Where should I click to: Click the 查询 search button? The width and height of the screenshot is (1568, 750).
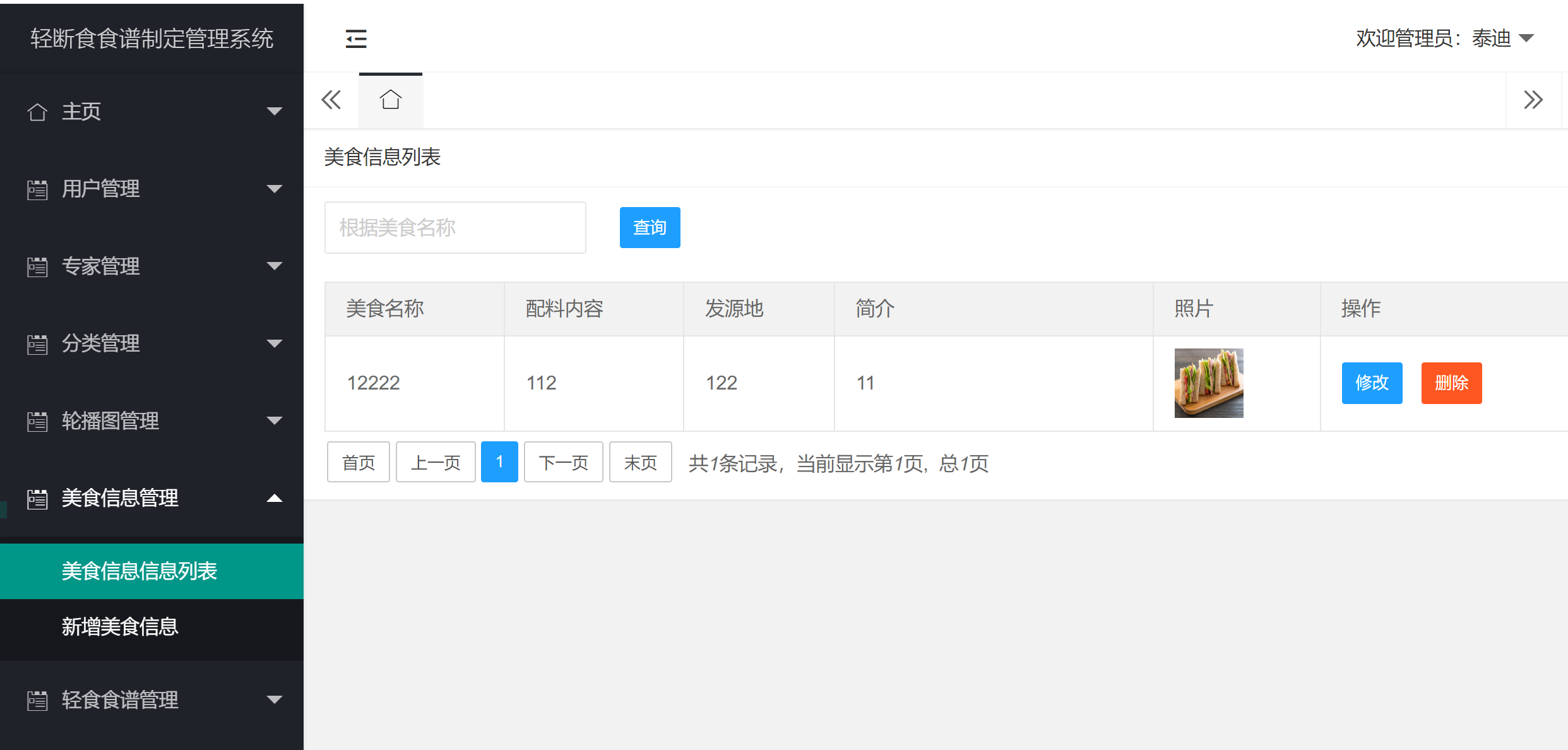coord(650,227)
